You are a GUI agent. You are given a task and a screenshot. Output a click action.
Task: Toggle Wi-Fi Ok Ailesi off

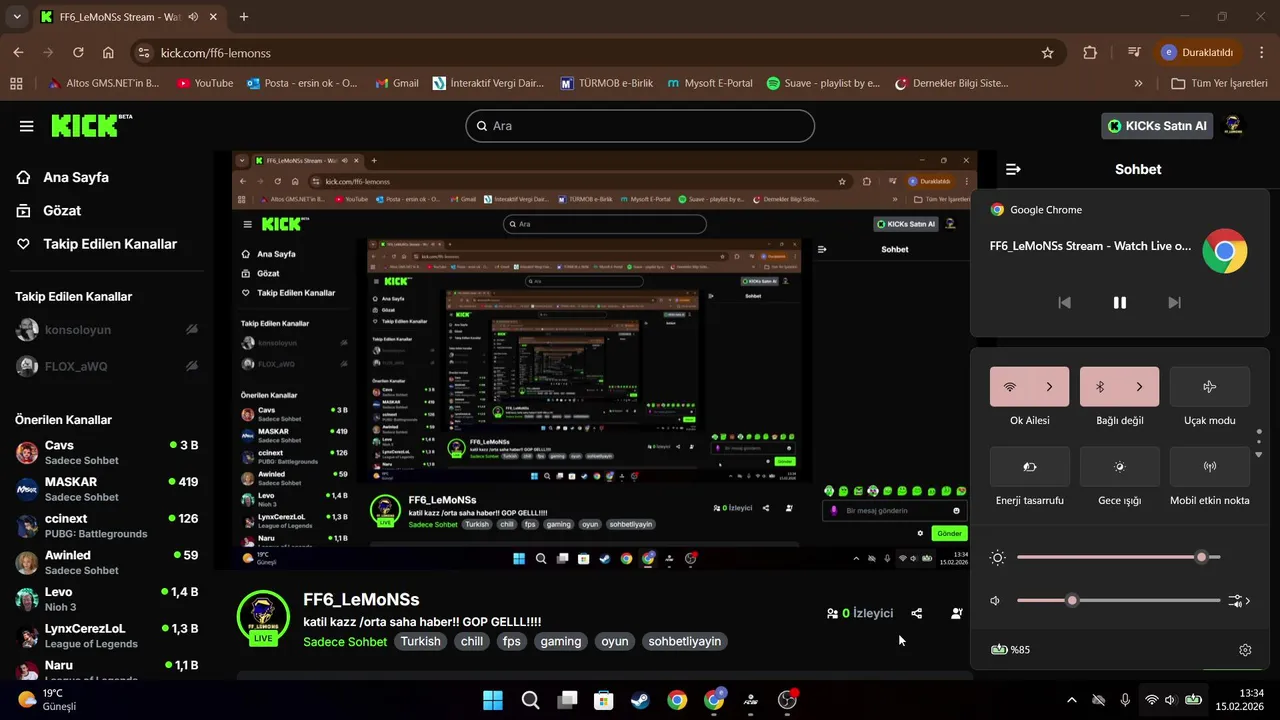coord(1010,387)
